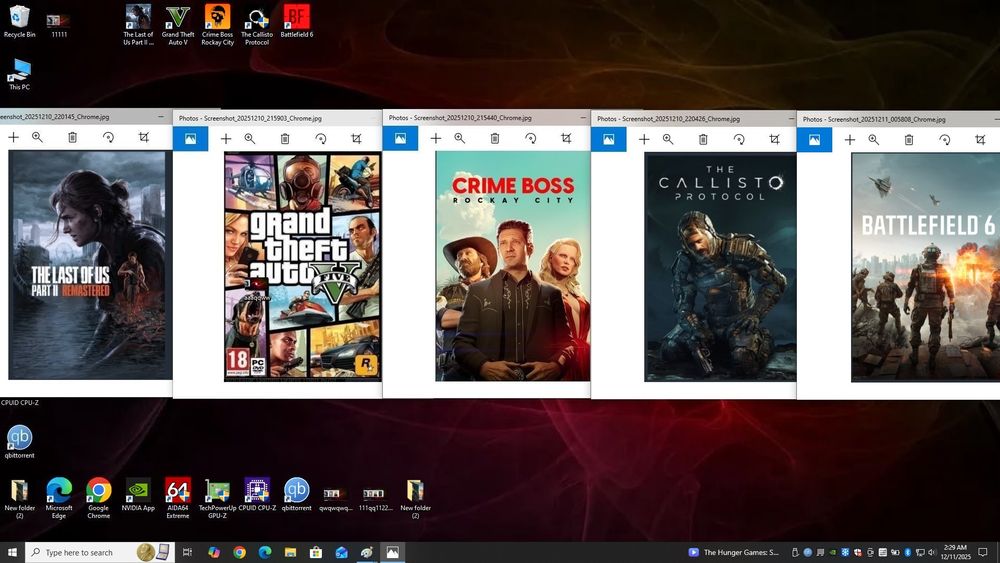Delete the Last of Us Part II screenshot

pyautogui.click(x=73, y=138)
